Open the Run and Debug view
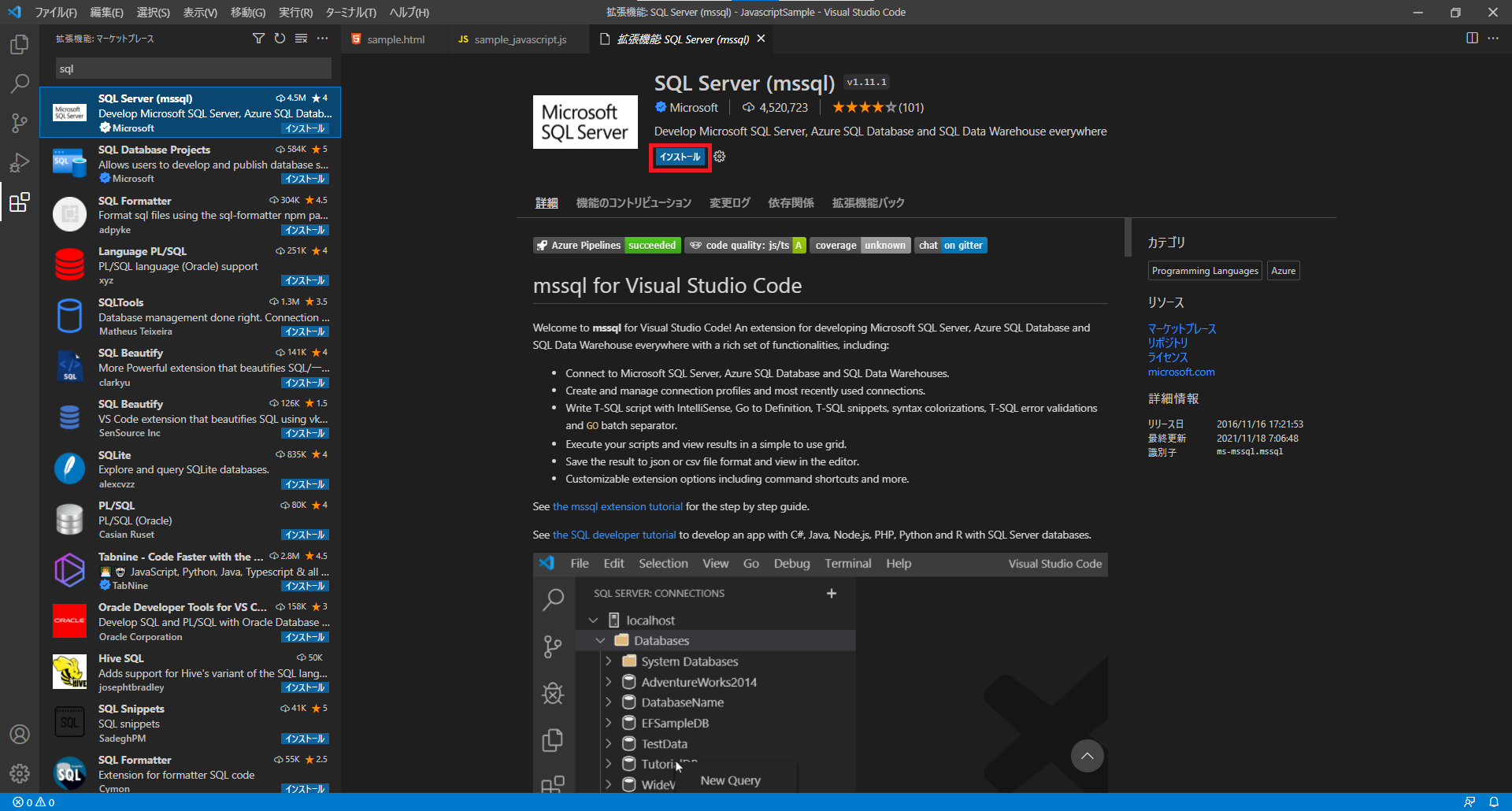 pyautogui.click(x=20, y=162)
